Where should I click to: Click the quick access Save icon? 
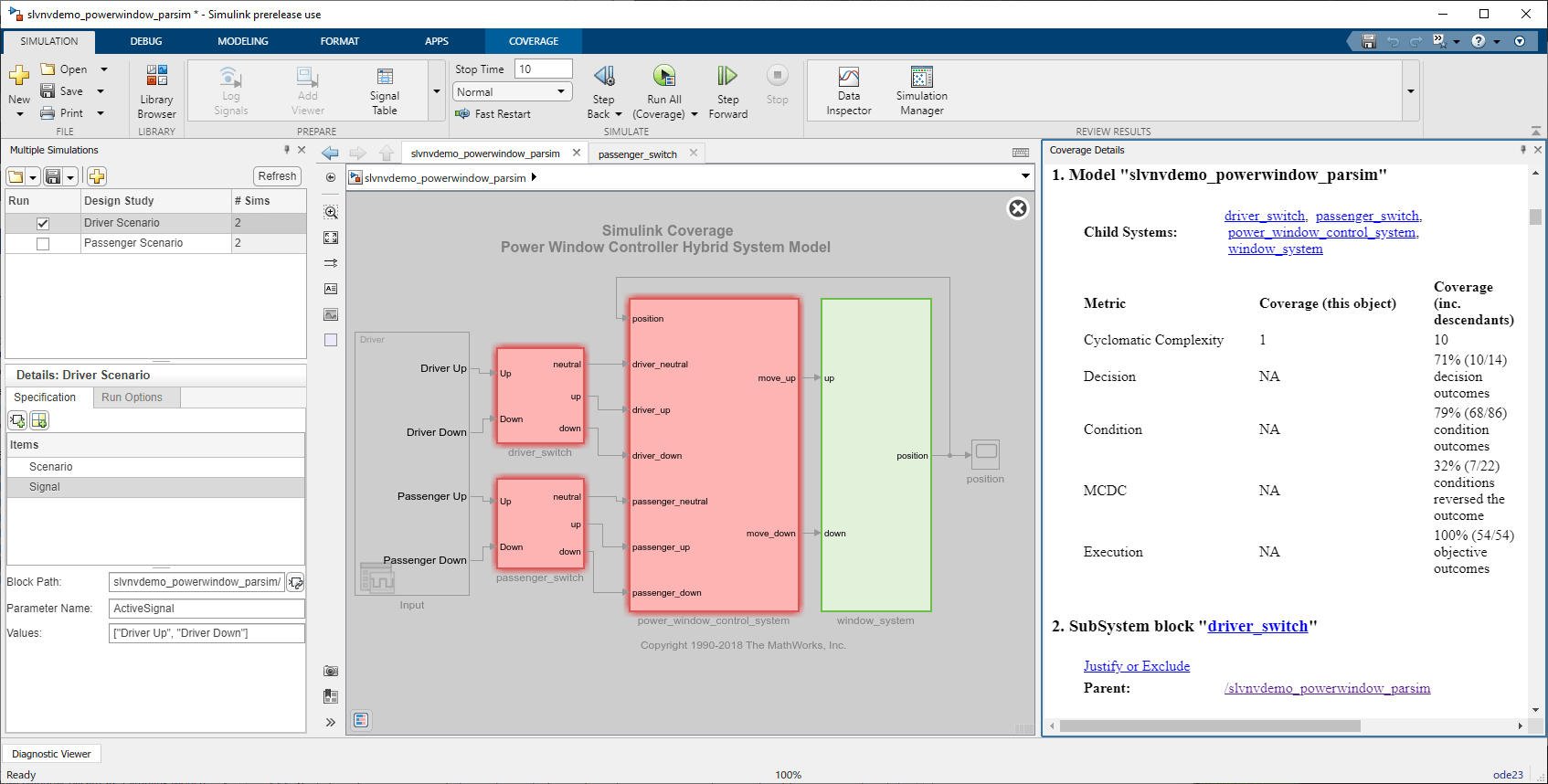pos(1369,41)
